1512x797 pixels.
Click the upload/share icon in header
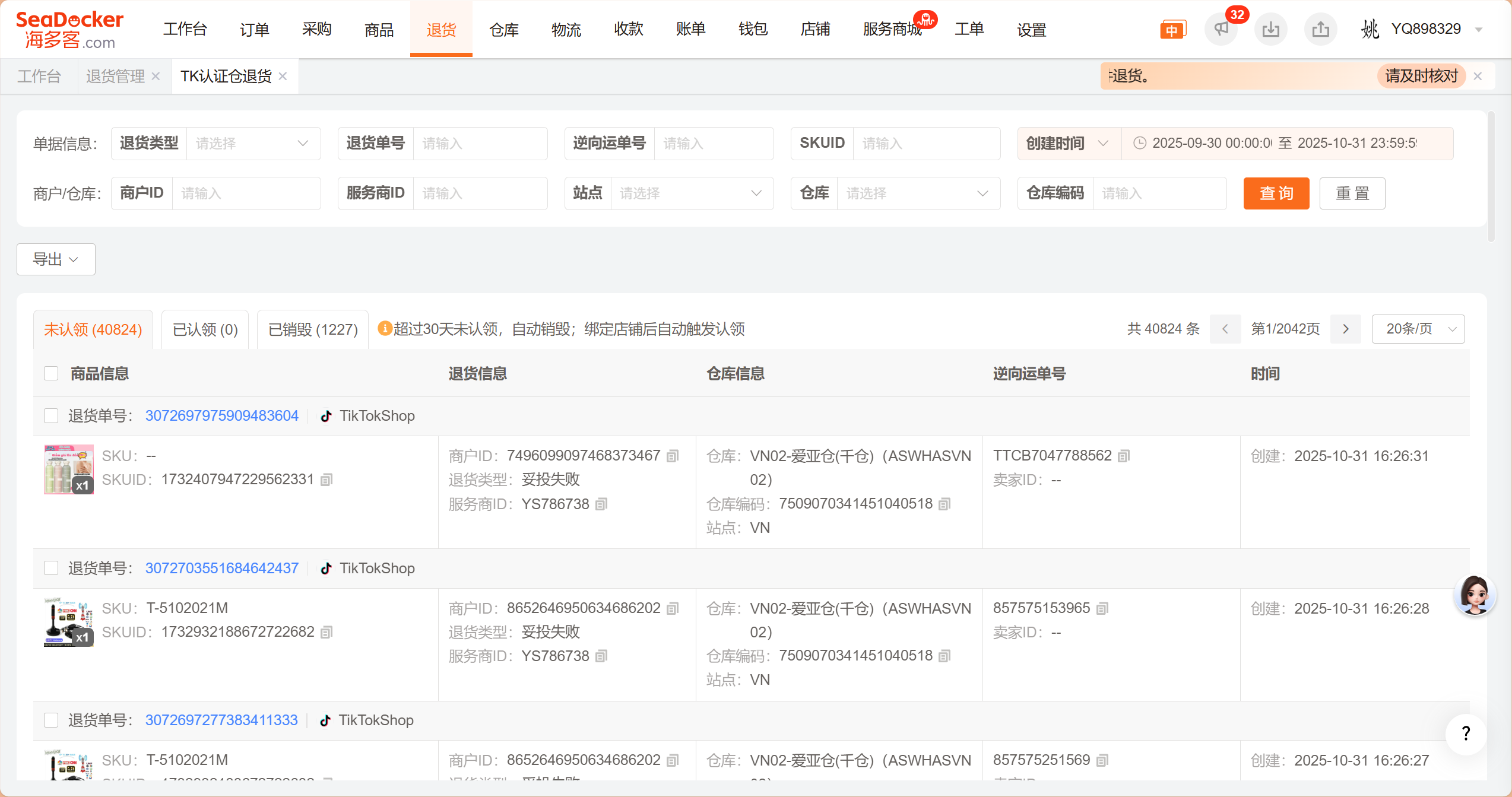(x=1320, y=29)
